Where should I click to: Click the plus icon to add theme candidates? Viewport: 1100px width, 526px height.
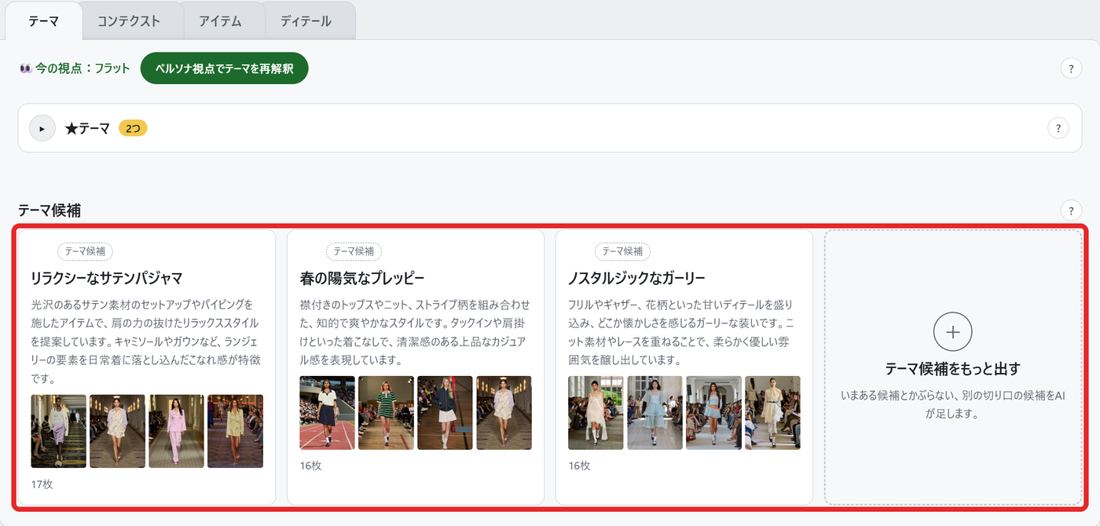953,332
